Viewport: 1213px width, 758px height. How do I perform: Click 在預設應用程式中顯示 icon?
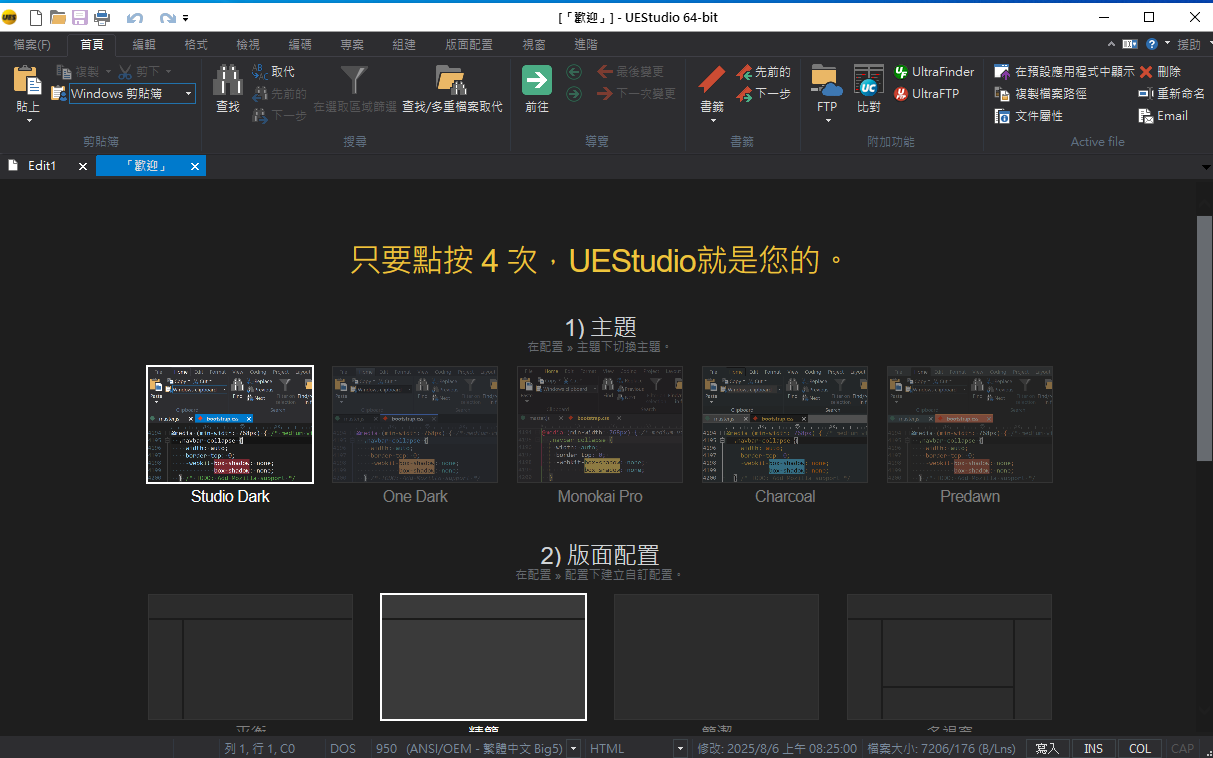[1064, 72]
